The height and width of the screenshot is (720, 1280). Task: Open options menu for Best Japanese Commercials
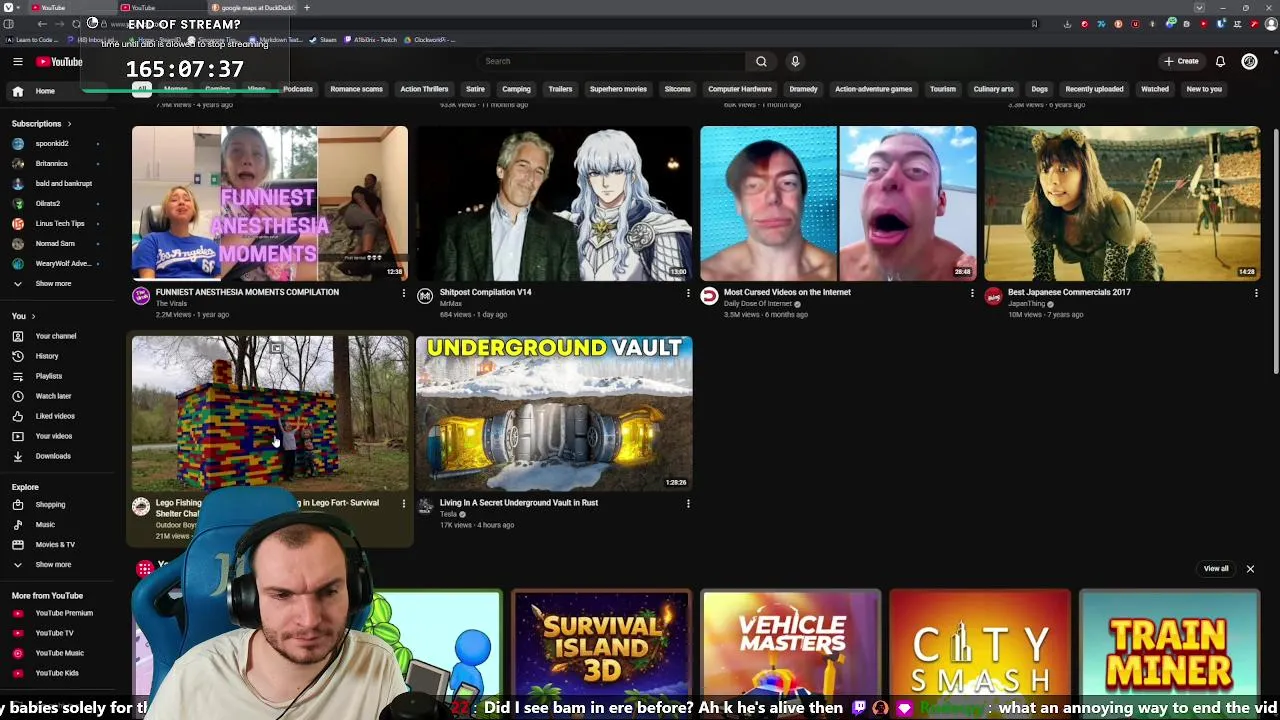click(1256, 293)
